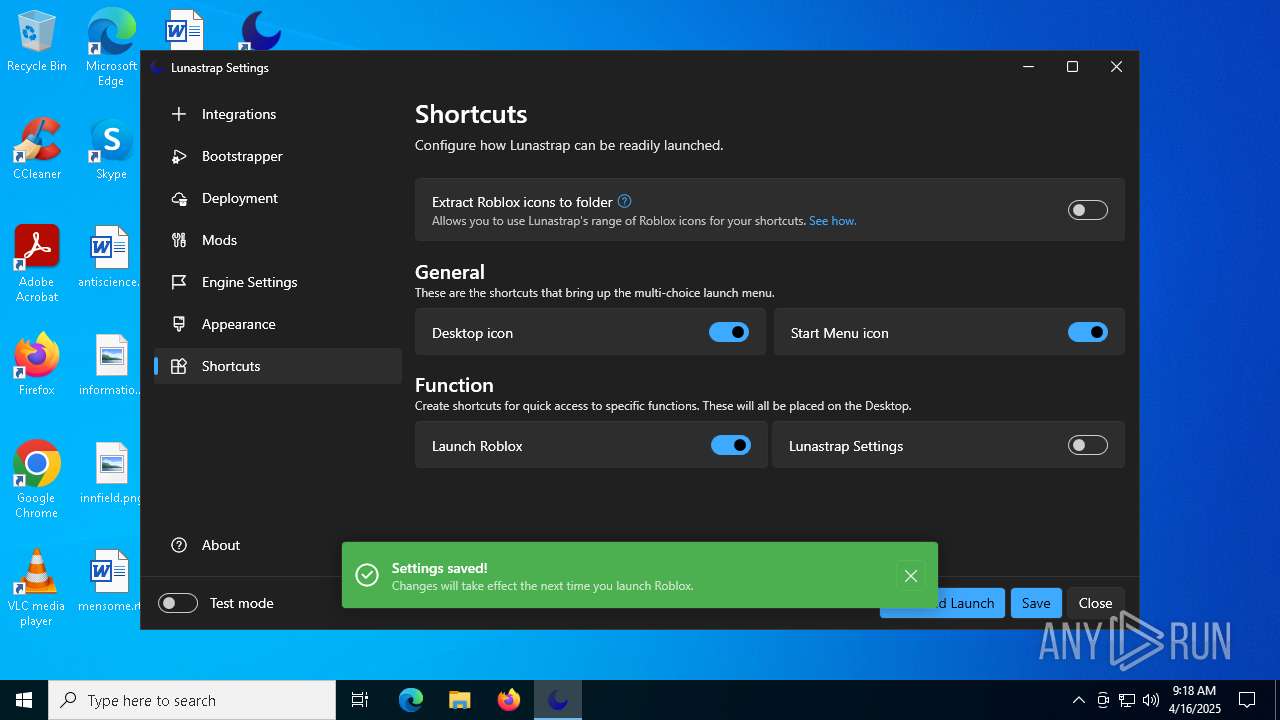Open Task View from taskbar

[360, 700]
